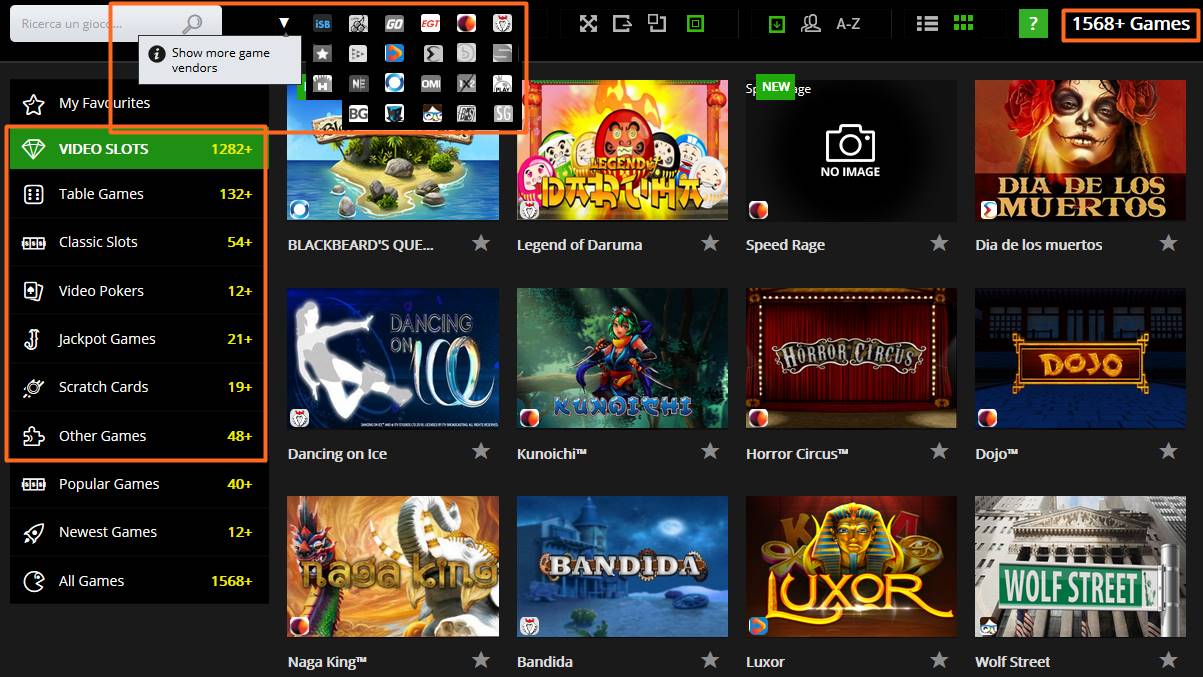The height and width of the screenshot is (677, 1203).
Task: Open Scratch Cards category
Action: click(x=139, y=387)
